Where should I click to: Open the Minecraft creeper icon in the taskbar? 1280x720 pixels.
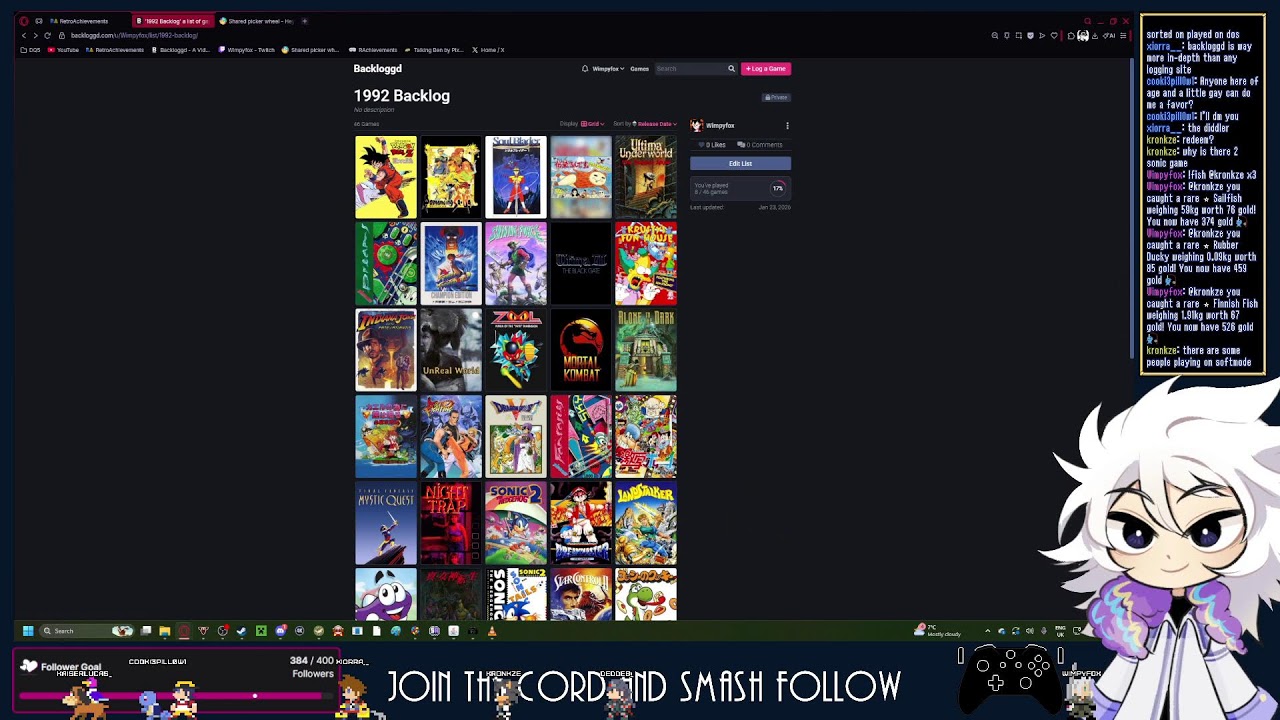point(261,631)
